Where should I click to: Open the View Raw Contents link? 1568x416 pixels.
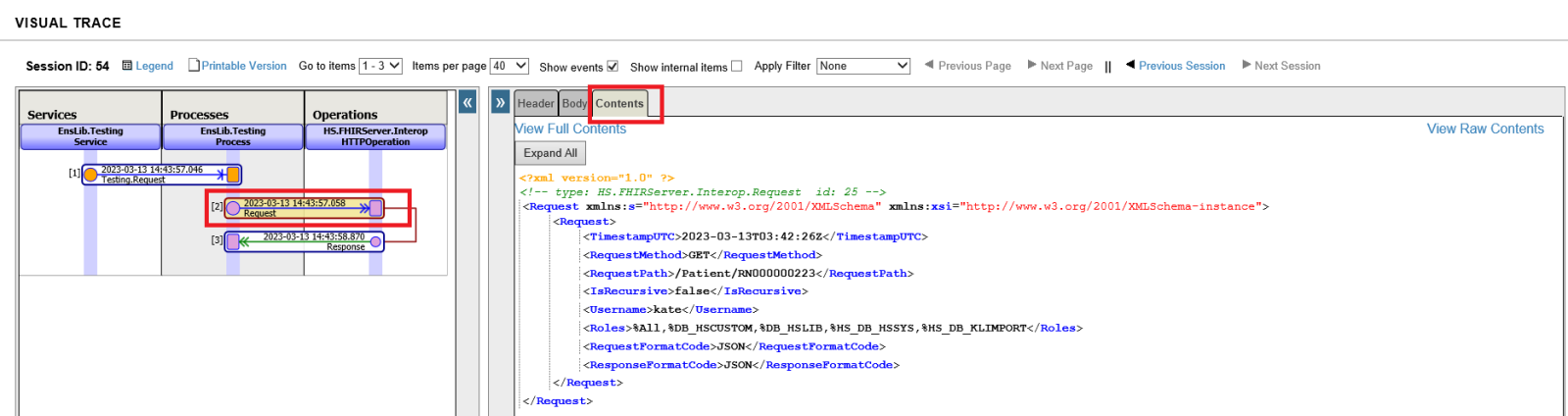pos(1485,129)
